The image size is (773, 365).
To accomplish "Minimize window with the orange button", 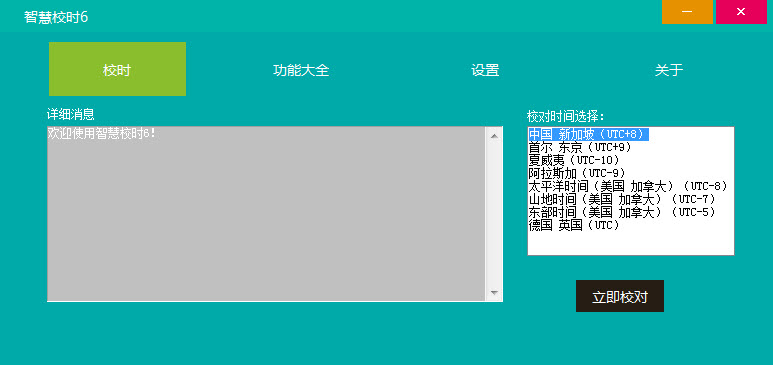I will coord(687,12).
